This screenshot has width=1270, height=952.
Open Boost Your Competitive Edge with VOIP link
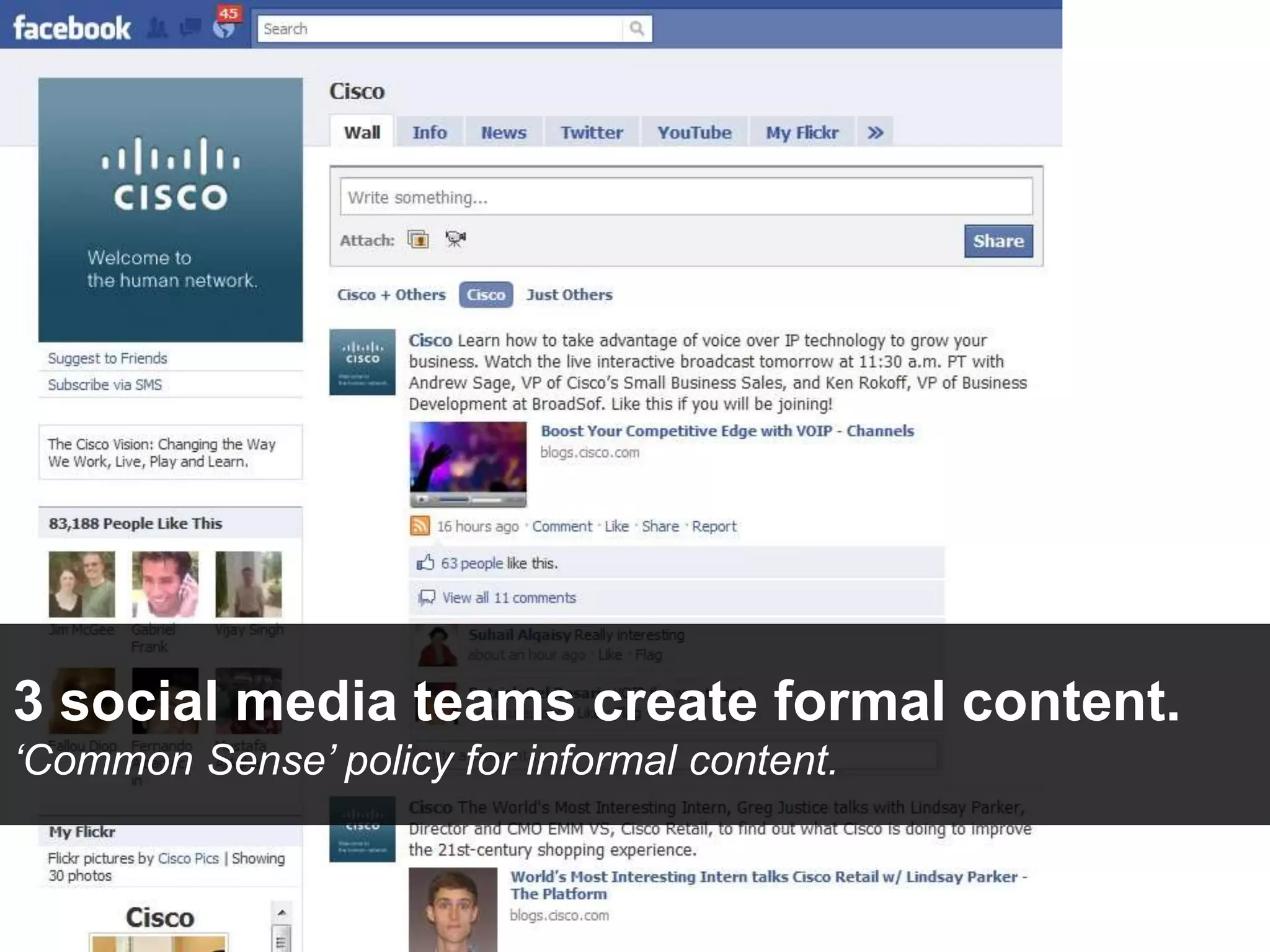(727, 431)
